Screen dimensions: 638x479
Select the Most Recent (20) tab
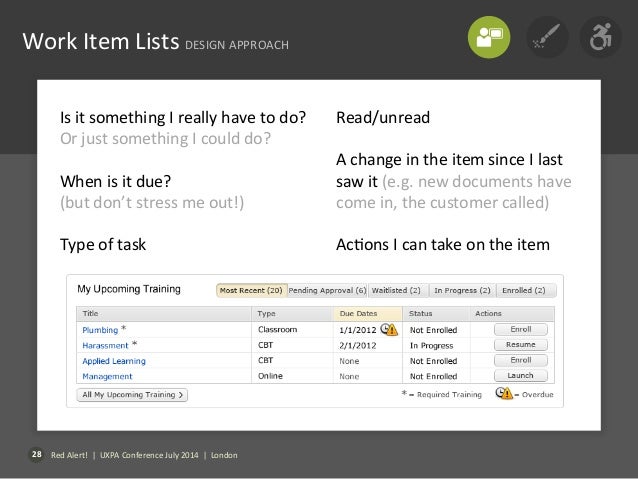coord(252,290)
